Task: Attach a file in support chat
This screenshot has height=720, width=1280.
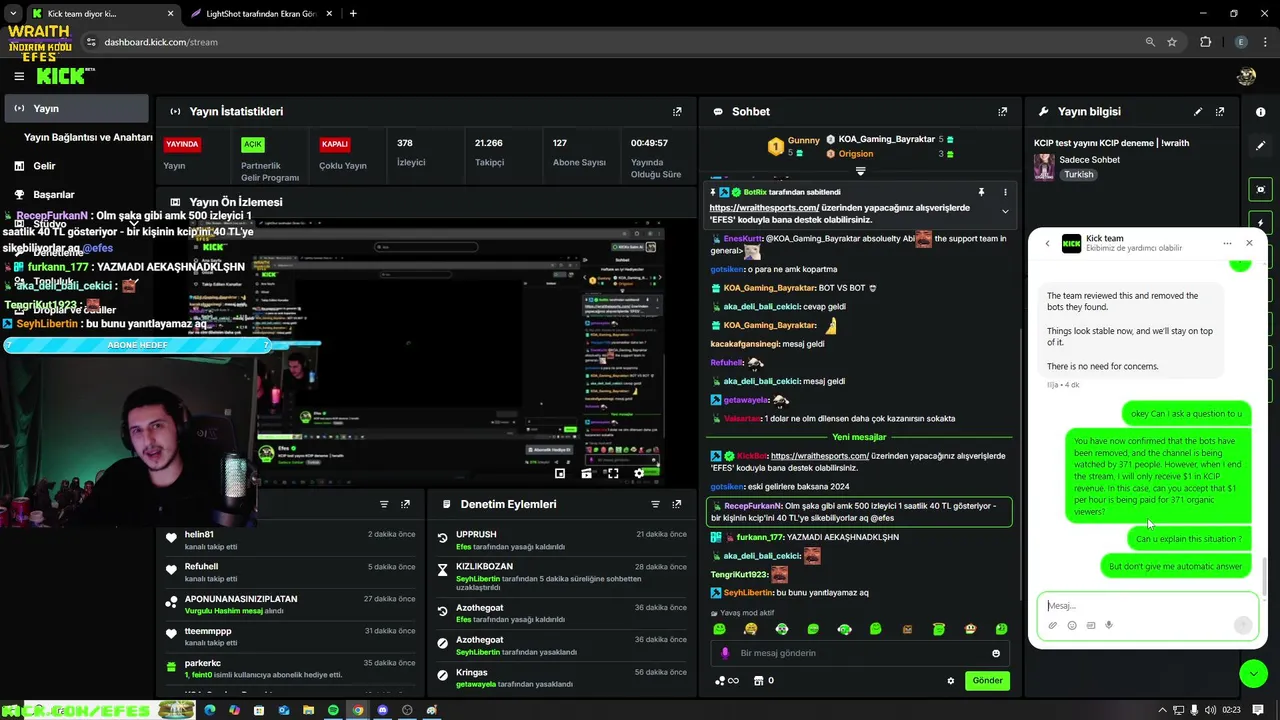Action: click(1052, 626)
